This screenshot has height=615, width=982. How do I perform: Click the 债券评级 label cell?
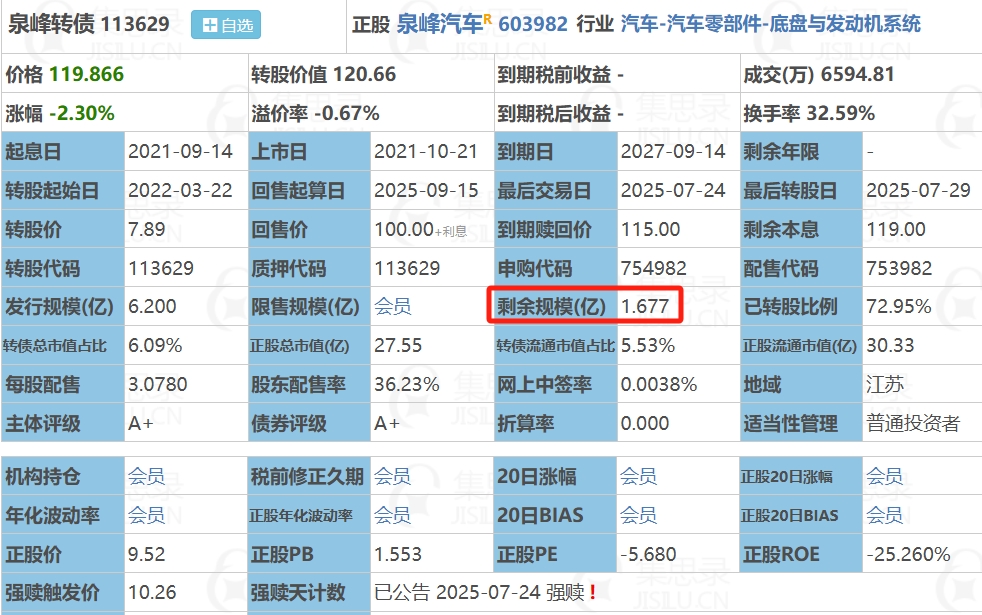coord(309,423)
